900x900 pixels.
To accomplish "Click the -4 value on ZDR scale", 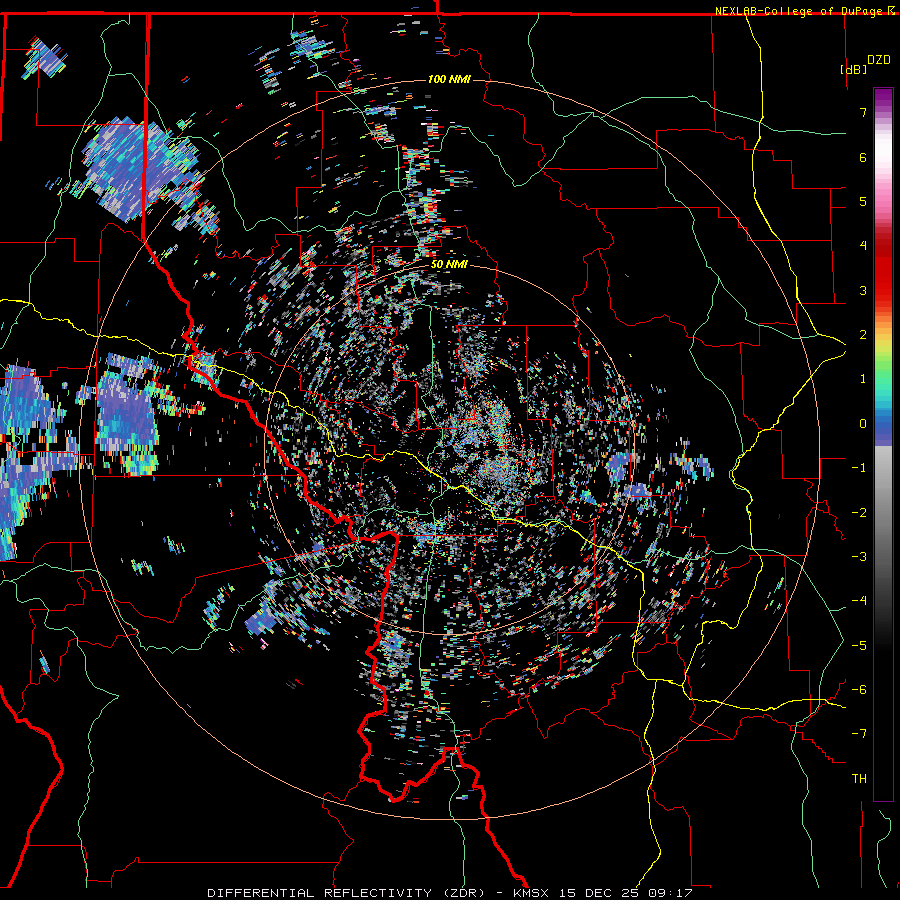I will [859, 601].
